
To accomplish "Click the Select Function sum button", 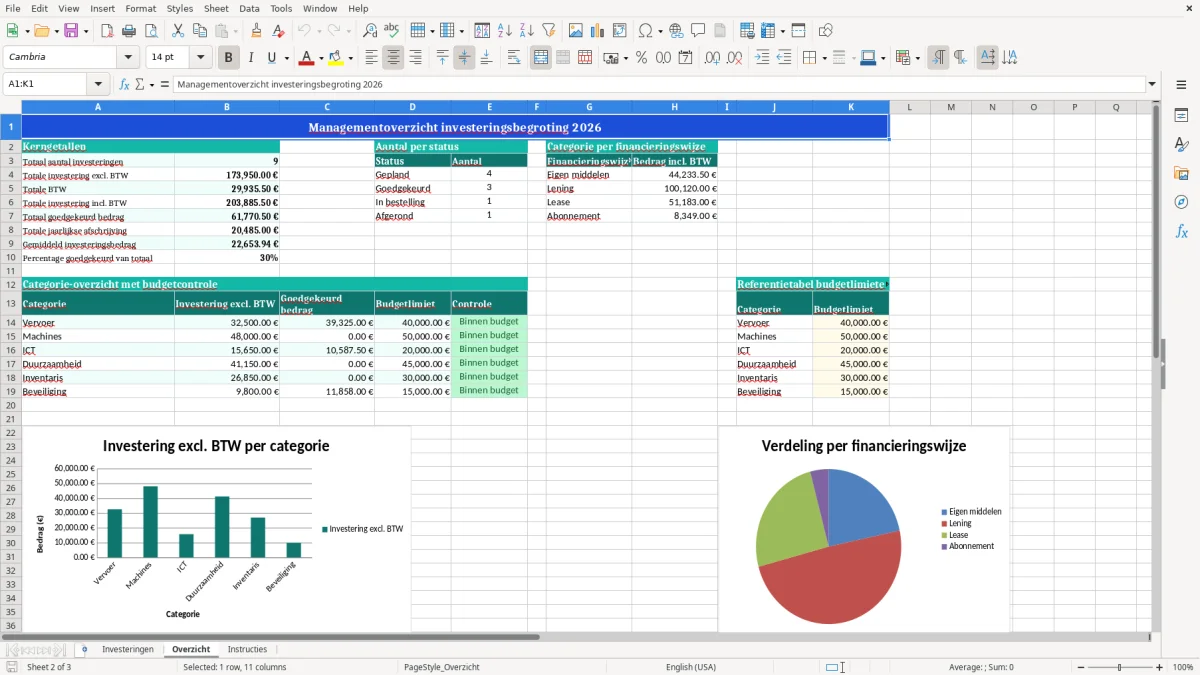I will pyautogui.click(x=139, y=84).
